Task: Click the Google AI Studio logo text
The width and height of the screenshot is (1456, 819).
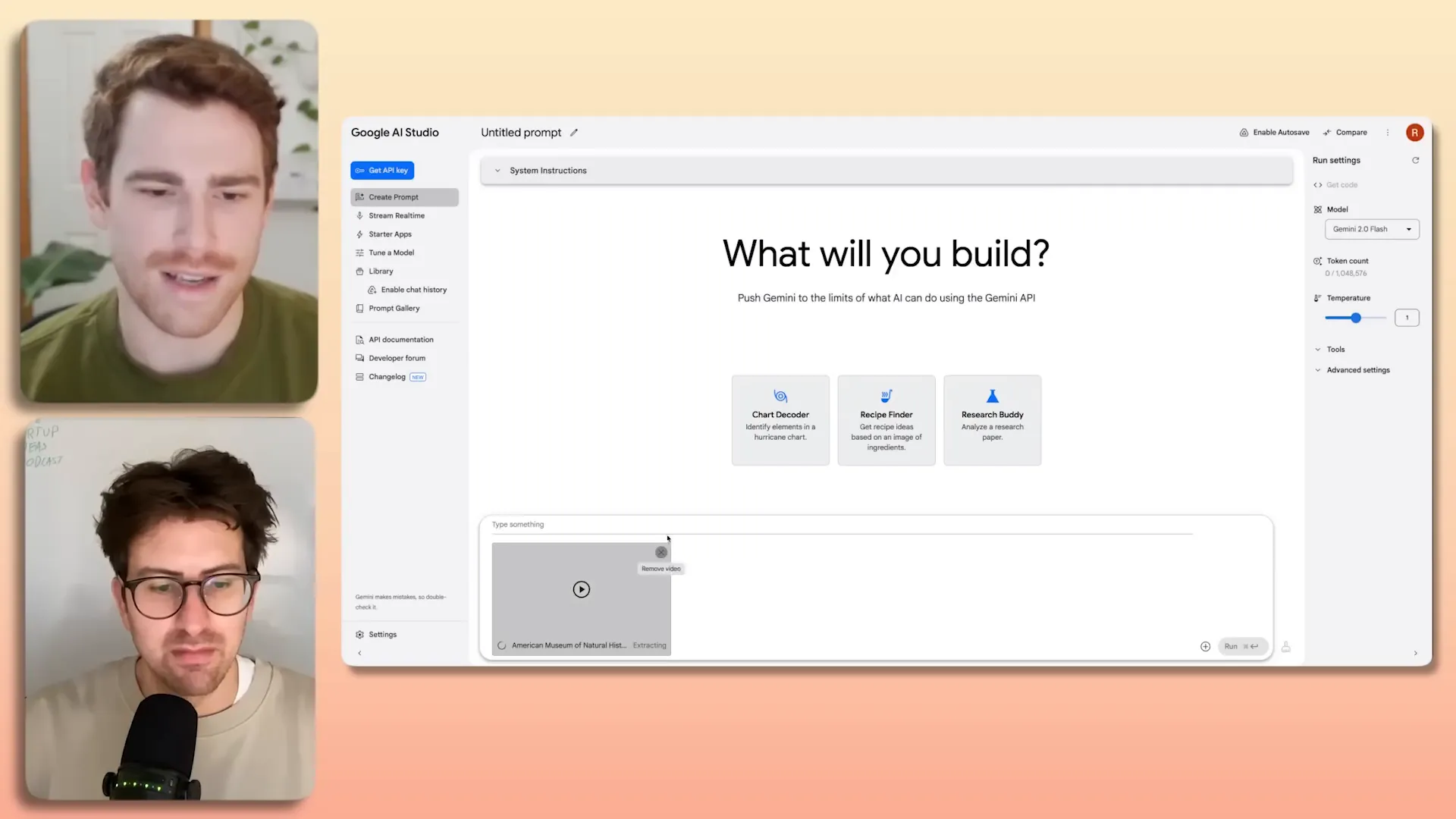Action: (394, 133)
